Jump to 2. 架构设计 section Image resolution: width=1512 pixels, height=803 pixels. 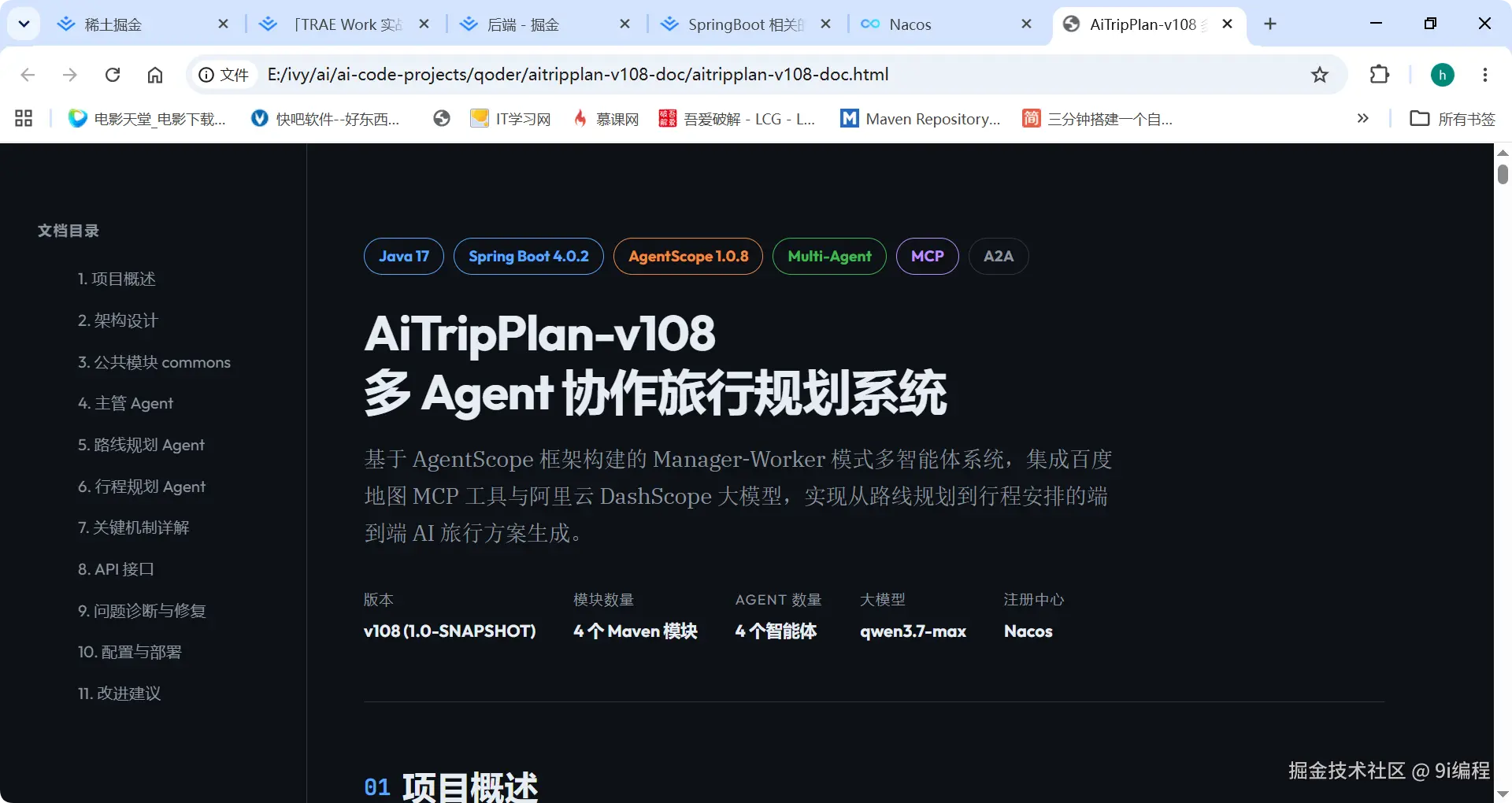point(118,321)
